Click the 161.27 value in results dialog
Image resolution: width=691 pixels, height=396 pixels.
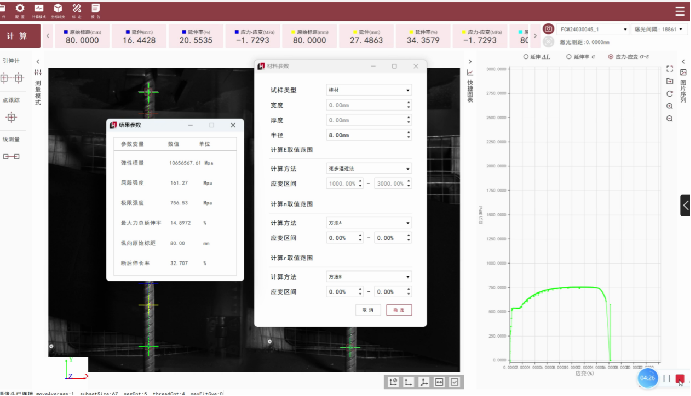pyautogui.click(x=179, y=183)
